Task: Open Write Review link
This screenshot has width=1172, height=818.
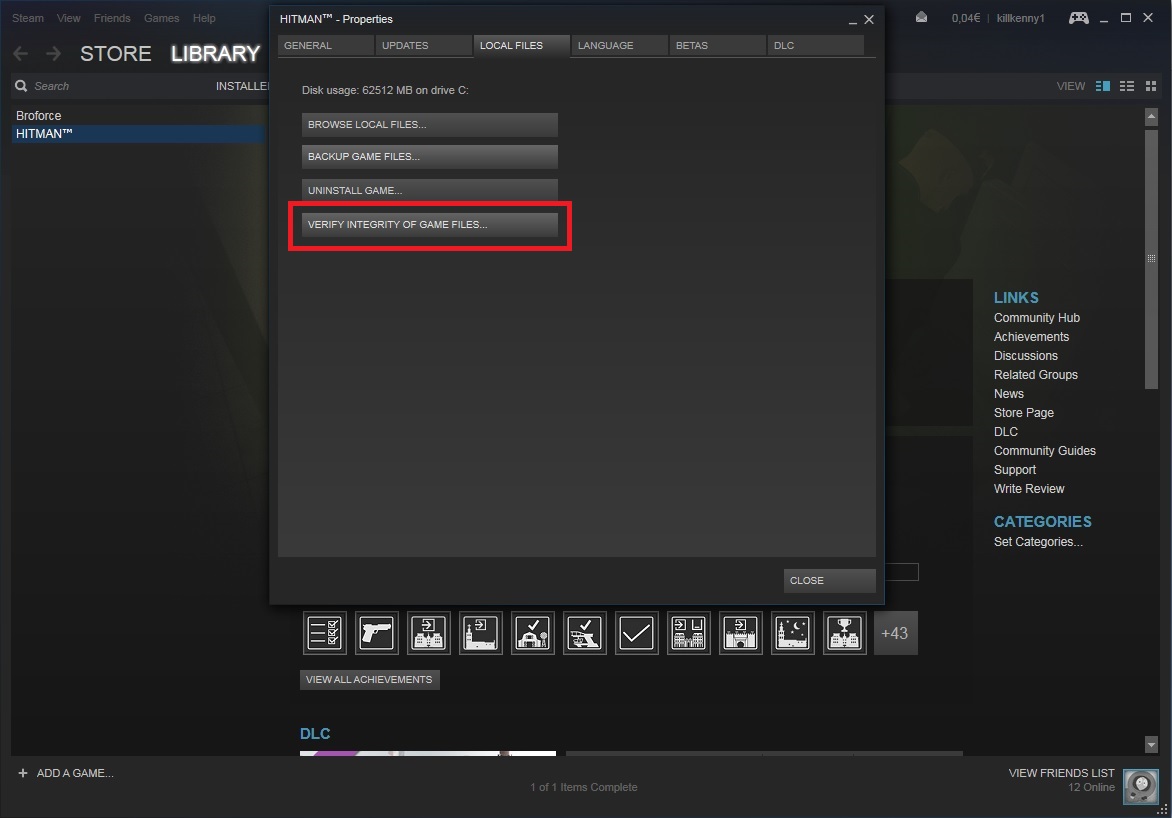Action: click(x=1028, y=489)
